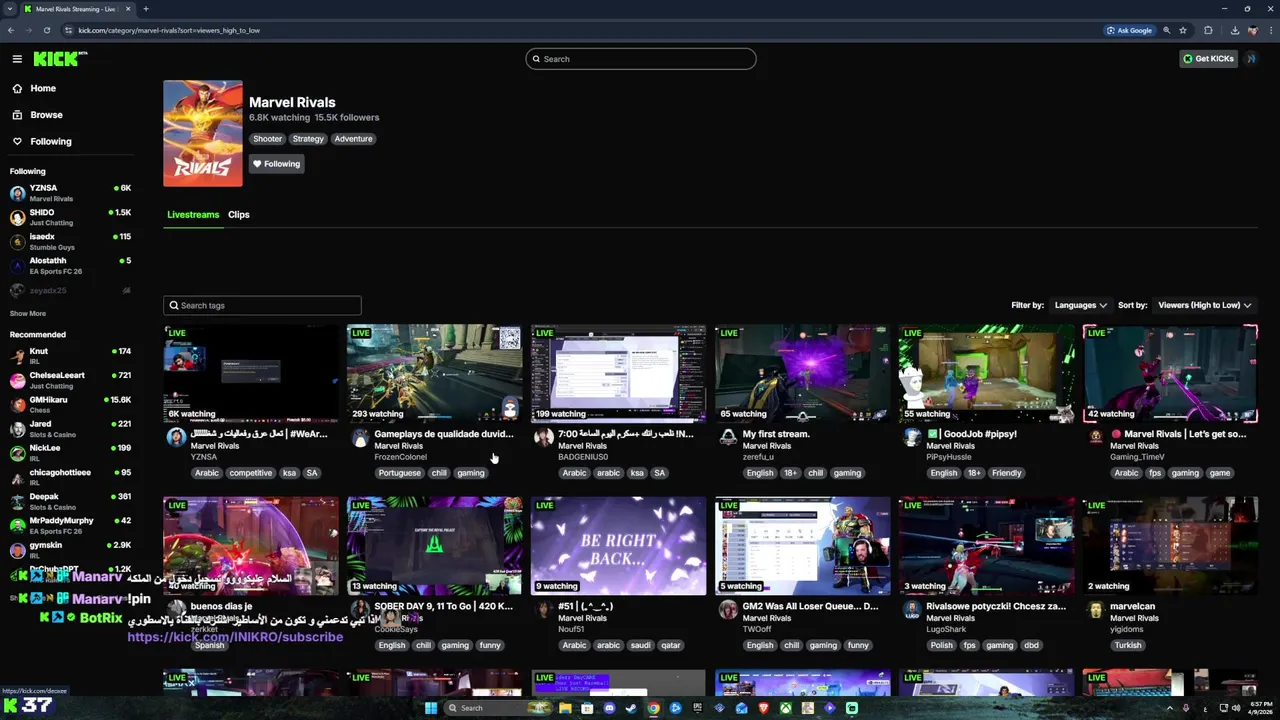1280x720 pixels.
Task: Click the browser reload icon
Action: pos(46,30)
